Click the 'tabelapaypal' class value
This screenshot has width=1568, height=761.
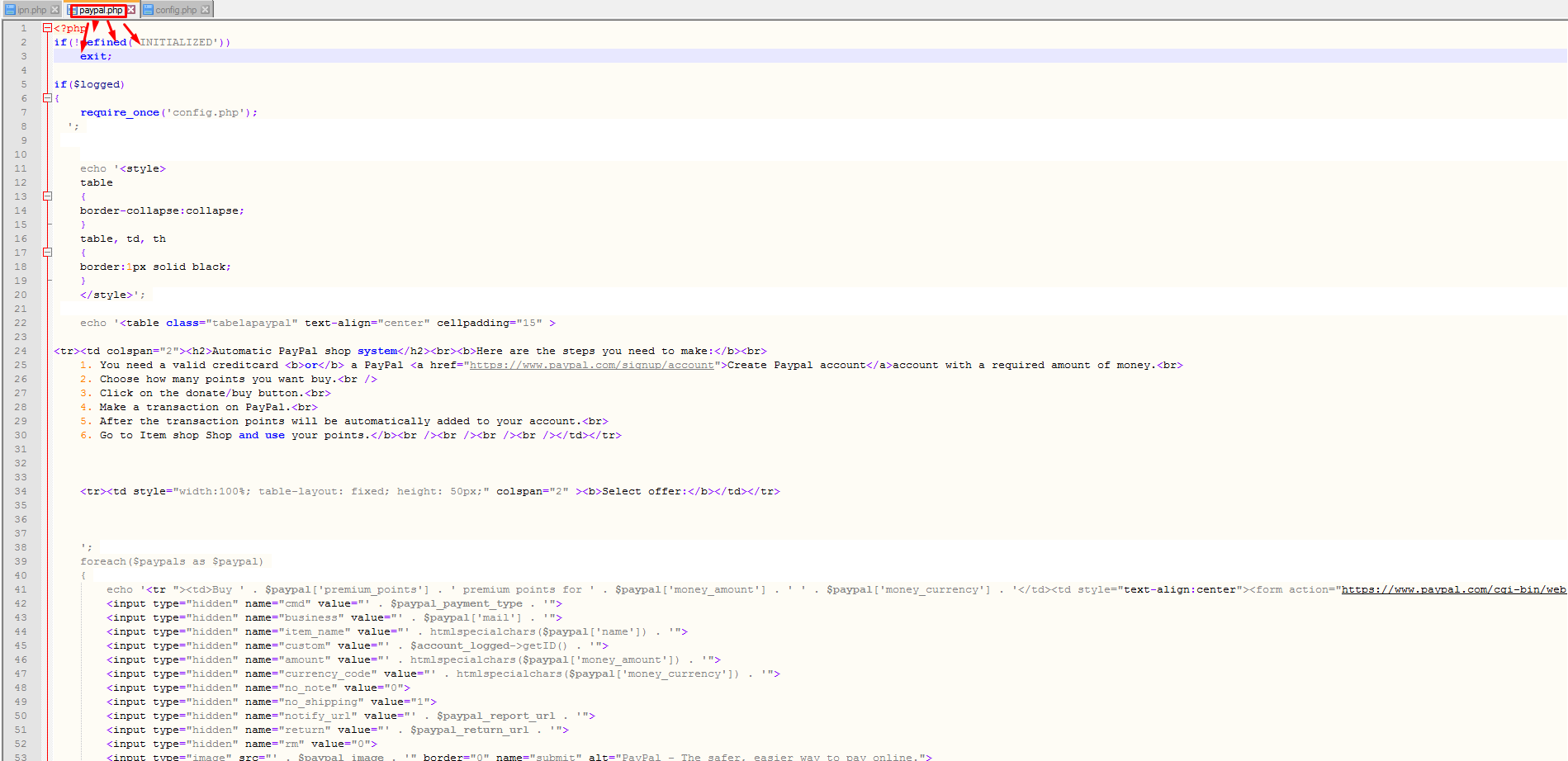click(252, 323)
